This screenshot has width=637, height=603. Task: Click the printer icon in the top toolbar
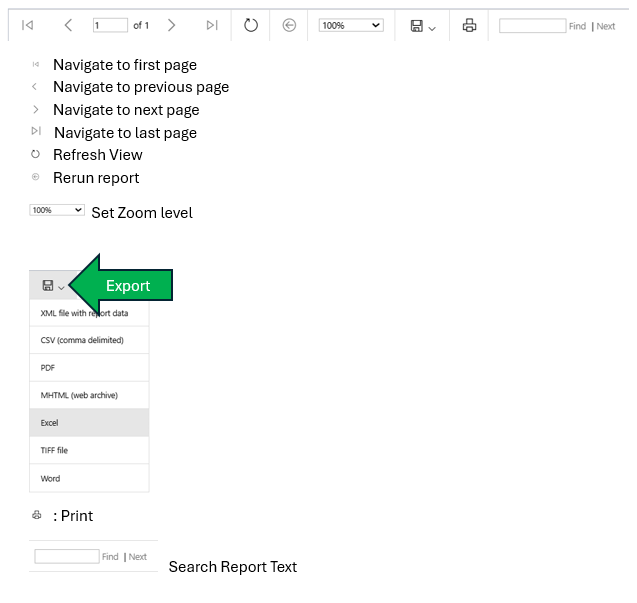coord(469,26)
